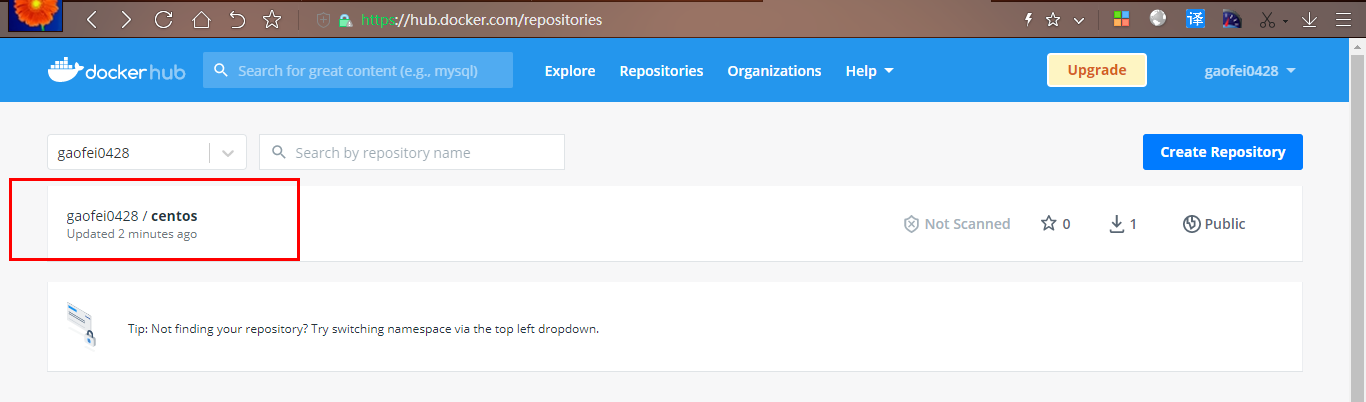This screenshot has width=1366, height=402.
Task: Focus the 'Search for great content' field
Action: pyautogui.click(x=358, y=71)
